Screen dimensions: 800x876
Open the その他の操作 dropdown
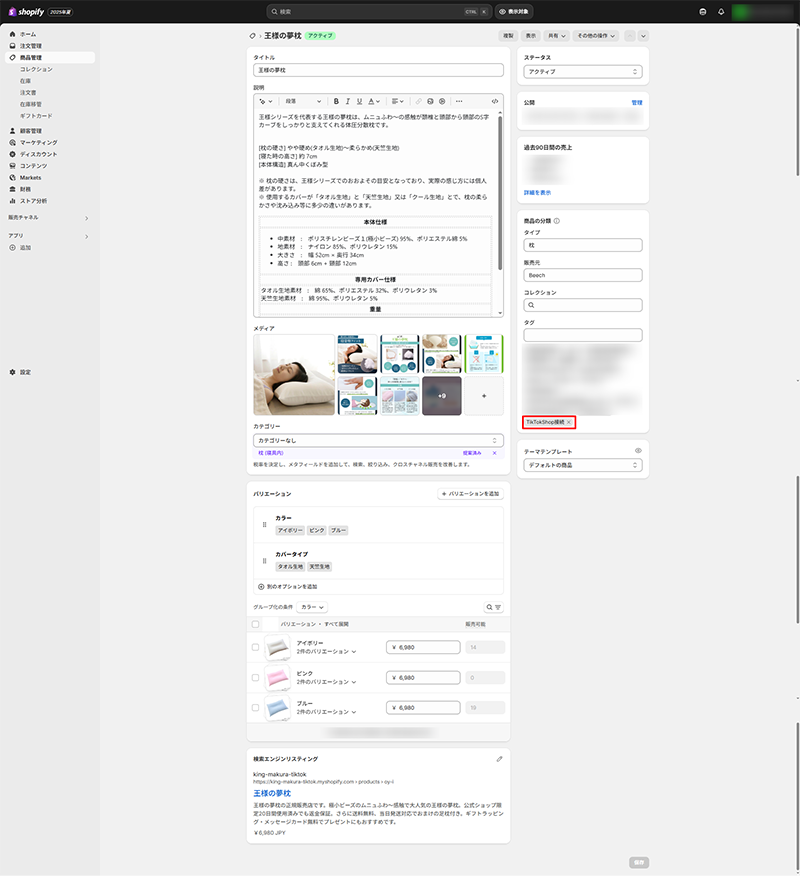tap(596, 36)
